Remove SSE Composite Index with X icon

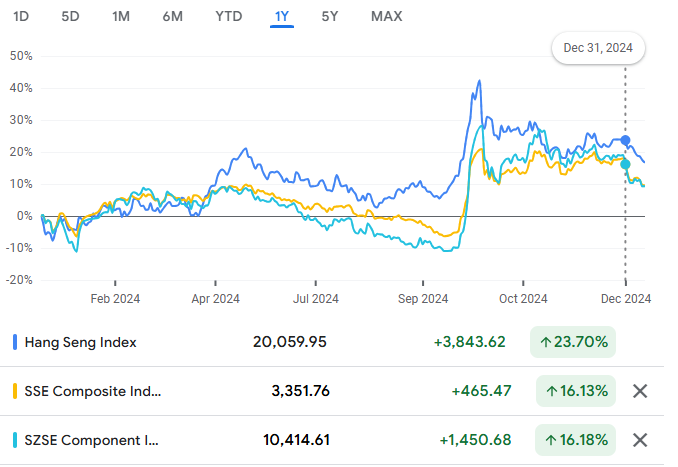point(641,391)
